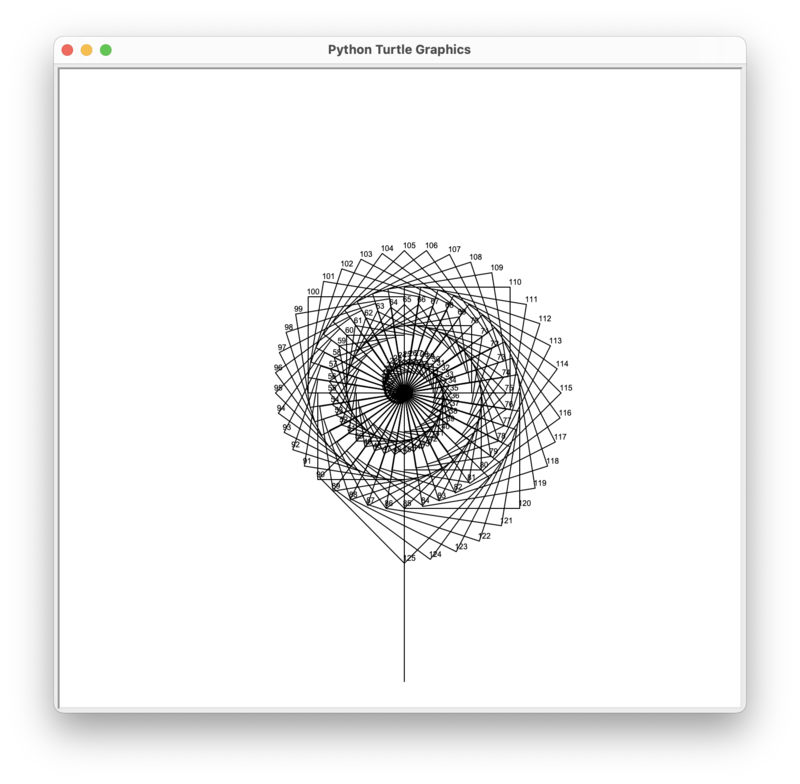Click the number label 120
Image resolution: width=800 pixels, height=784 pixels.
pos(525,503)
